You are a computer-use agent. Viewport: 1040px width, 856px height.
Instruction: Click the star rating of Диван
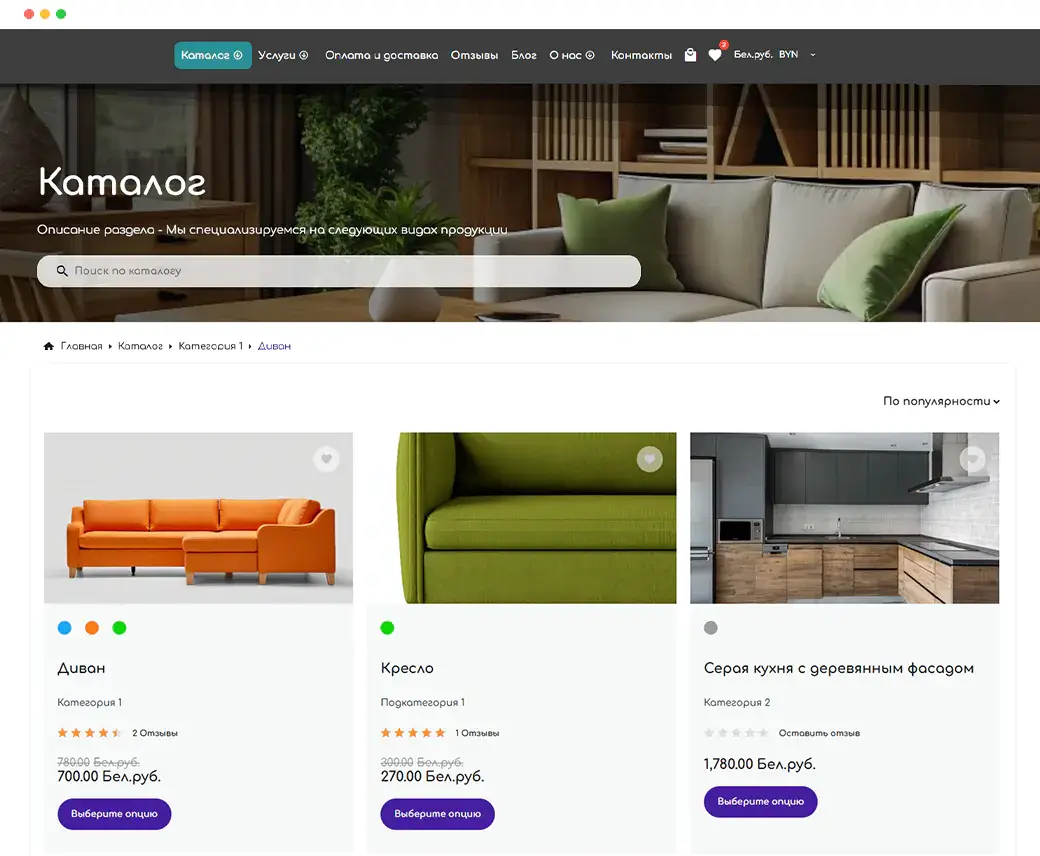(x=90, y=733)
